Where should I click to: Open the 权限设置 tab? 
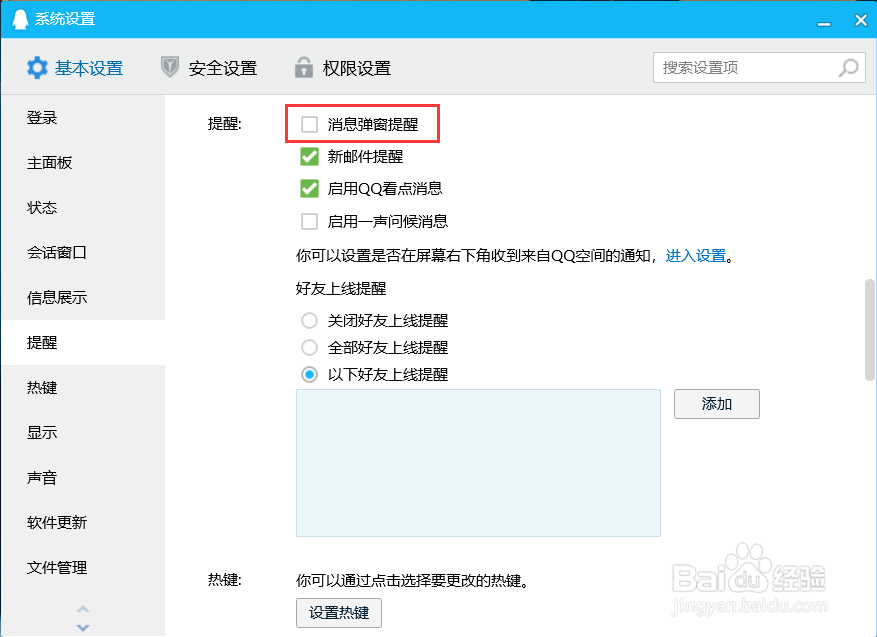[x=343, y=68]
